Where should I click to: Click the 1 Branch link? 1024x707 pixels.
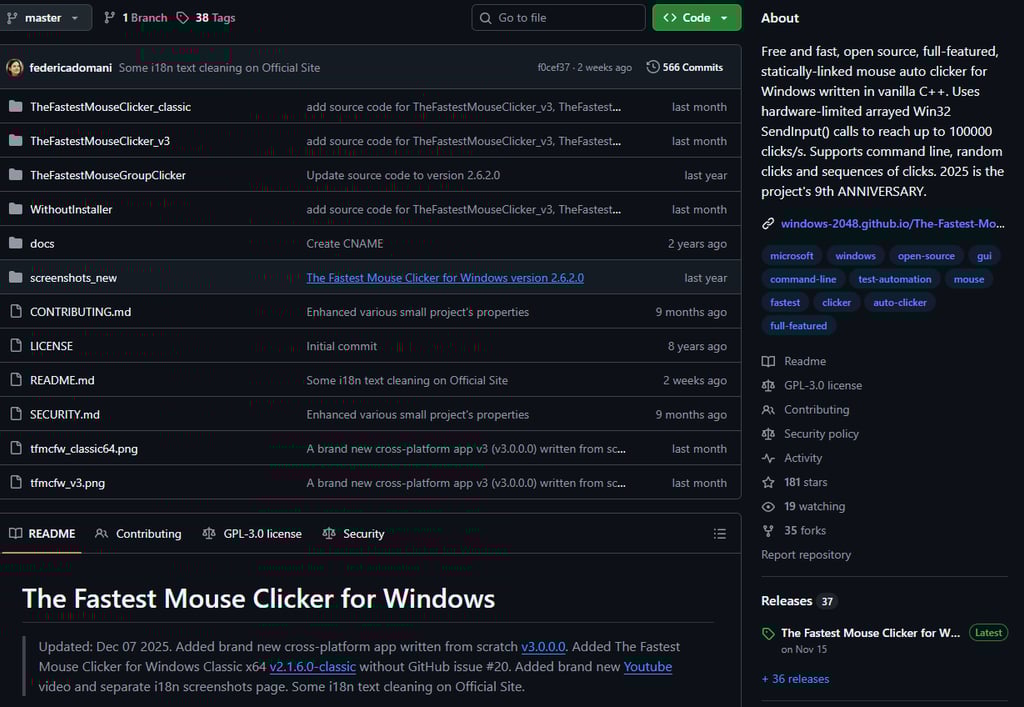tap(136, 18)
